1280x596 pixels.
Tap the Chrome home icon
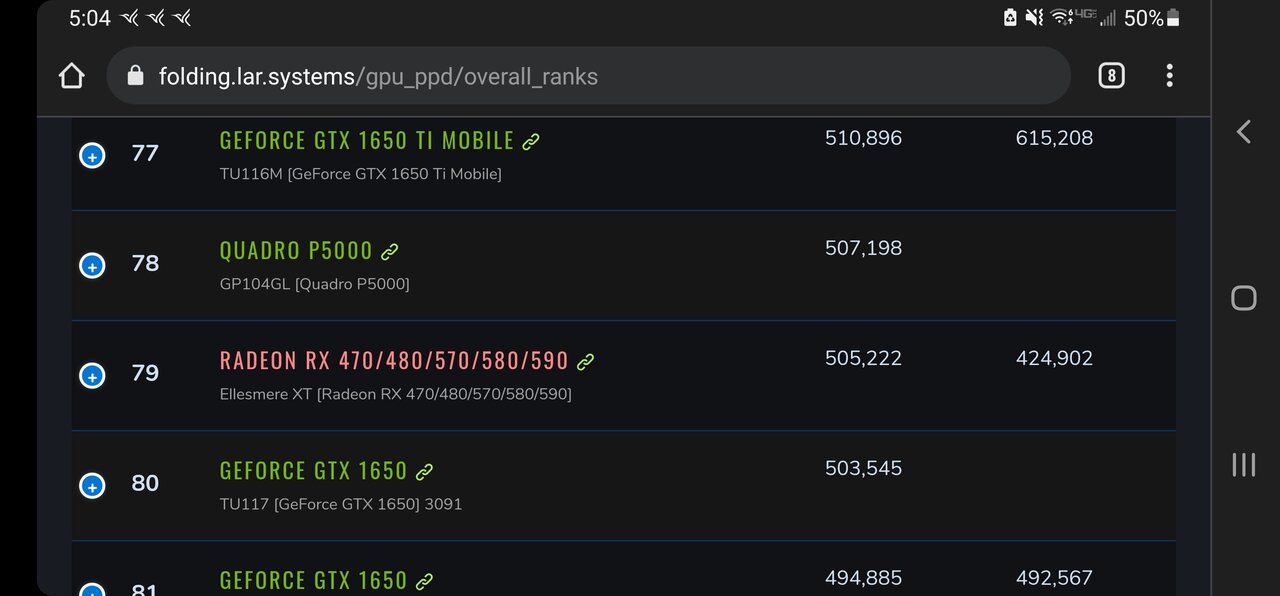tap(71, 76)
